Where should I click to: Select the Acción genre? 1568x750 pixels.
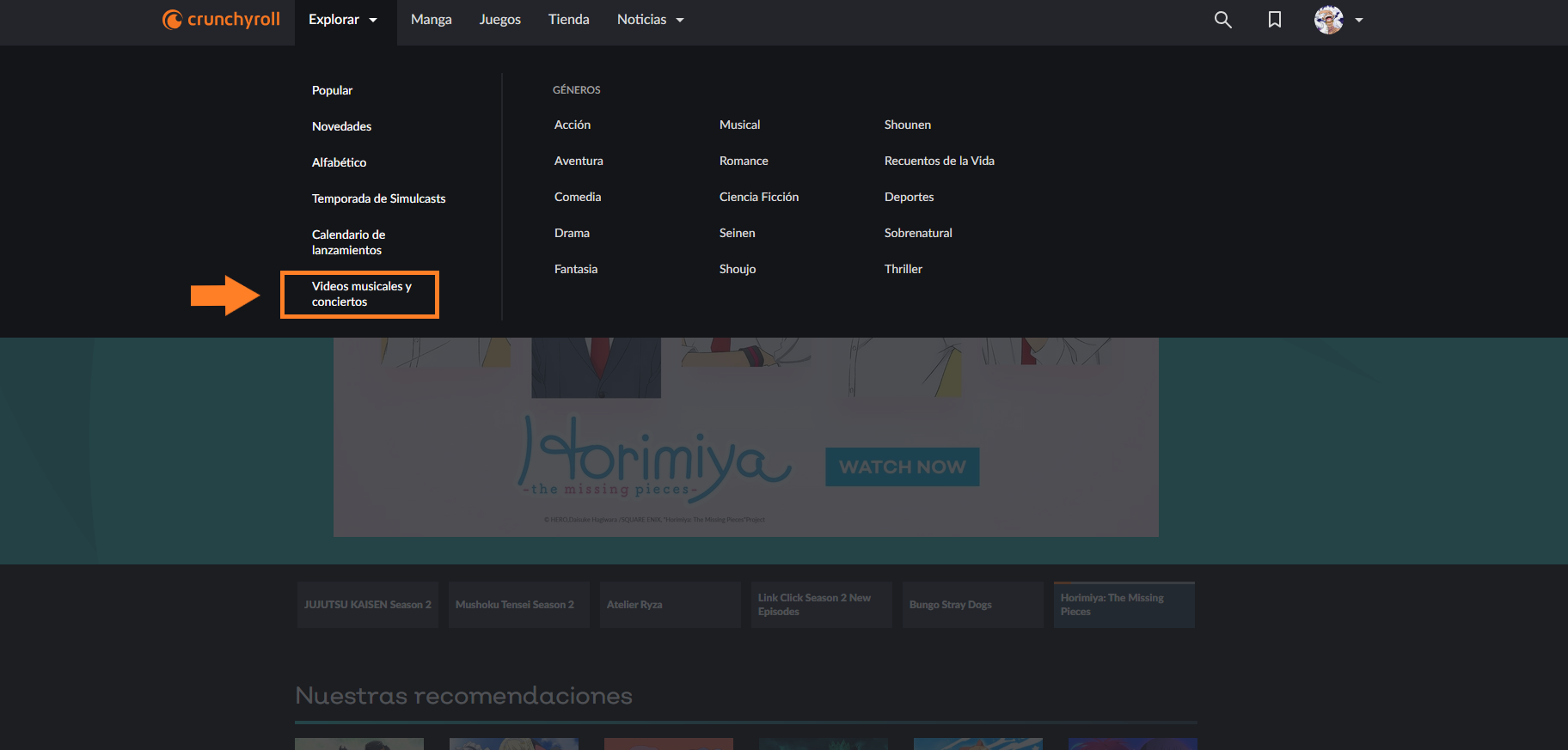tap(573, 125)
